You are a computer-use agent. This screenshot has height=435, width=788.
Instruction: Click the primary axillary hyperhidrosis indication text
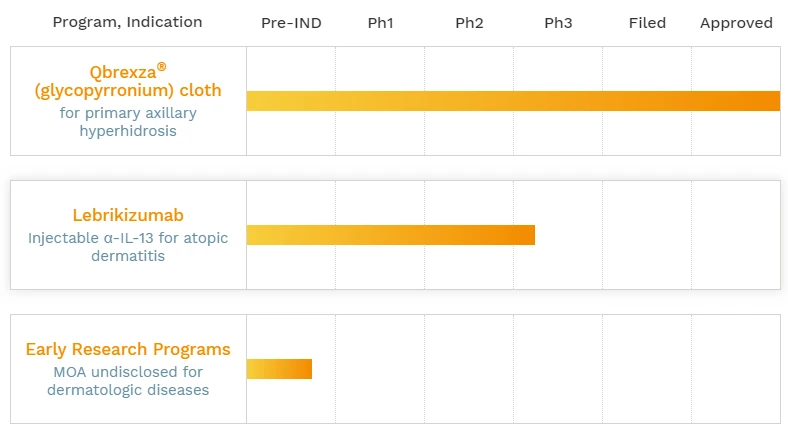(x=128, y=122)
